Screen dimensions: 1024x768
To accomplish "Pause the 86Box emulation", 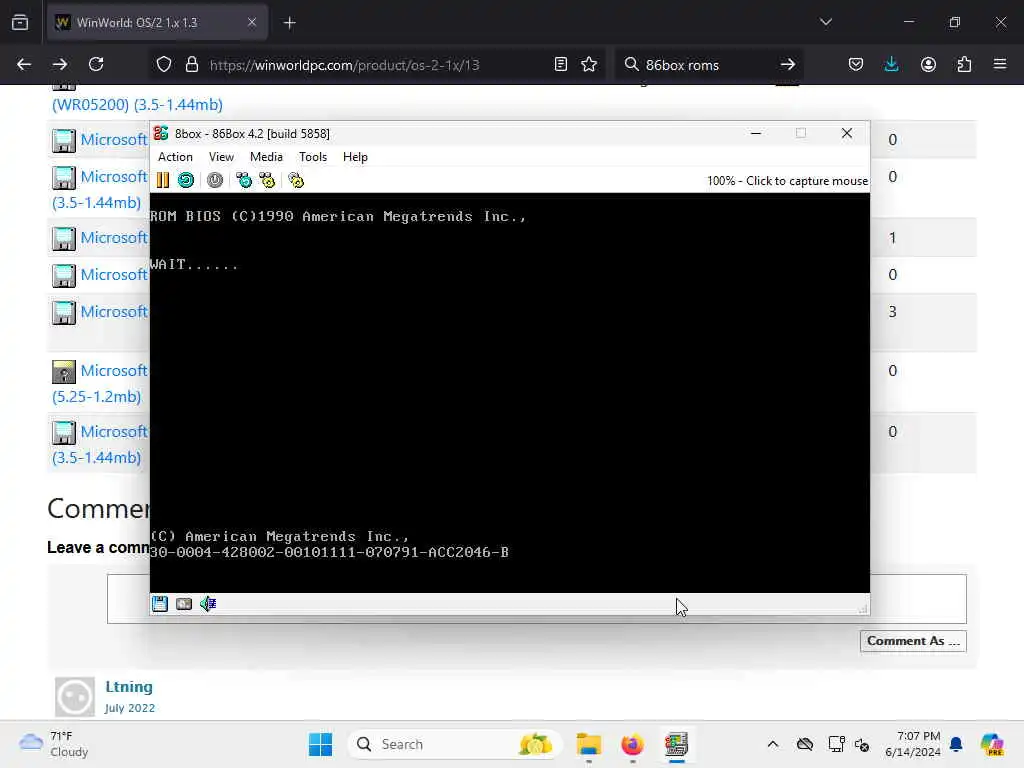I will [163, 180].
